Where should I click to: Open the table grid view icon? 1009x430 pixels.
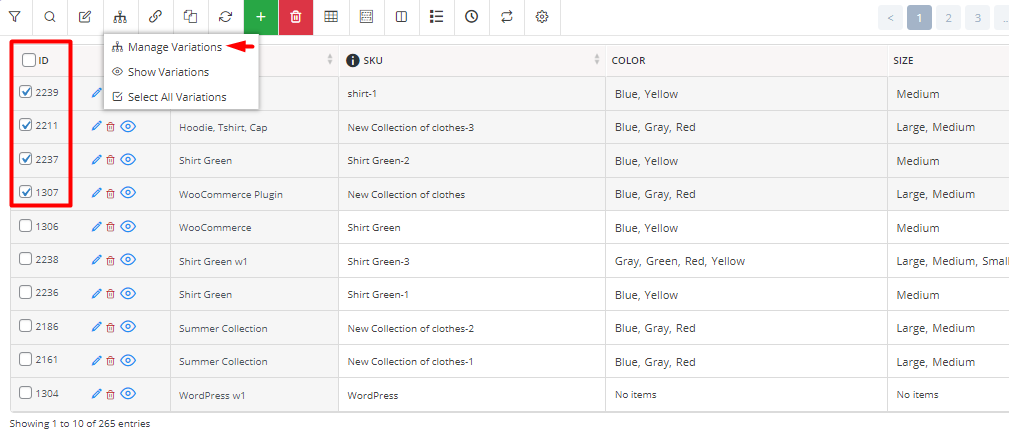331,17
